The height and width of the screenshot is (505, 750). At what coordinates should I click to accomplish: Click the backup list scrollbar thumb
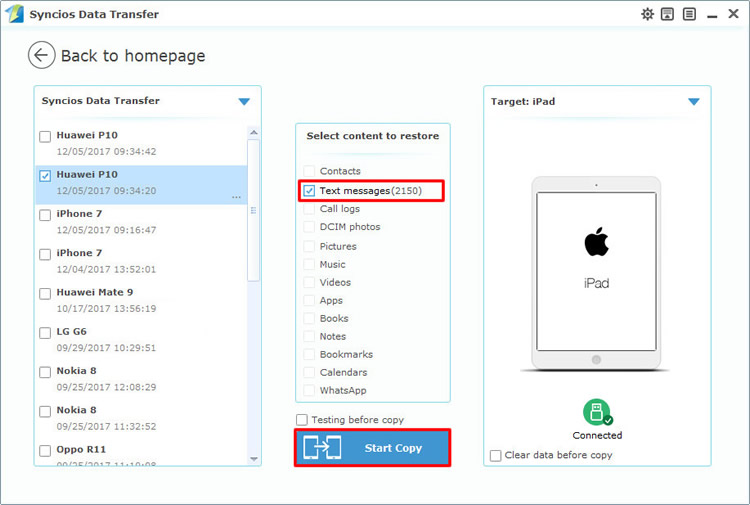point(254,210)
